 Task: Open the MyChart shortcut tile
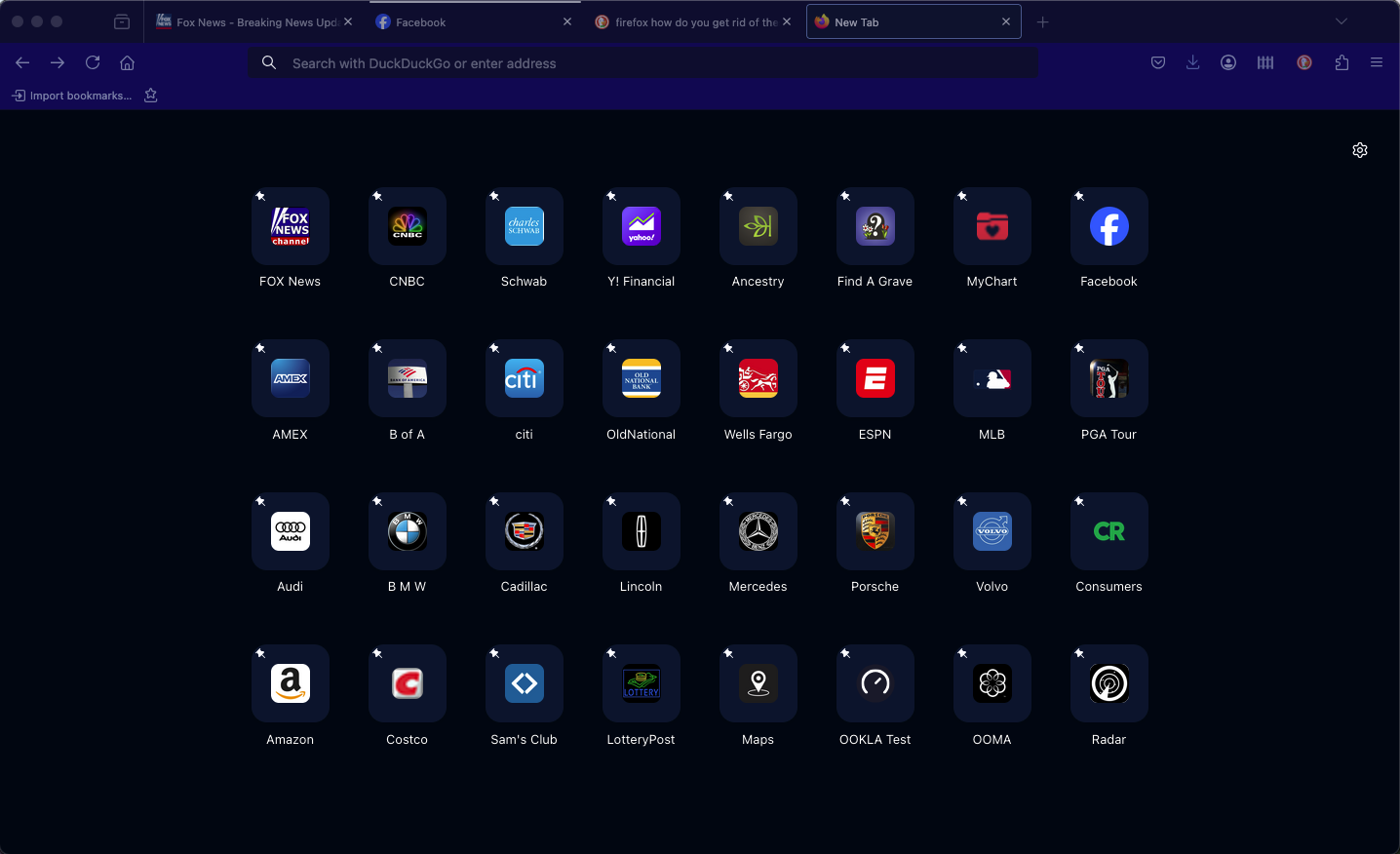click(x=992, y=226)
